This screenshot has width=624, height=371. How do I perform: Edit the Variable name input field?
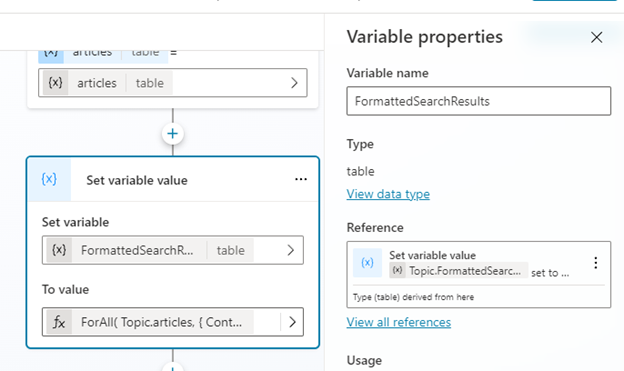coord(479,101)
